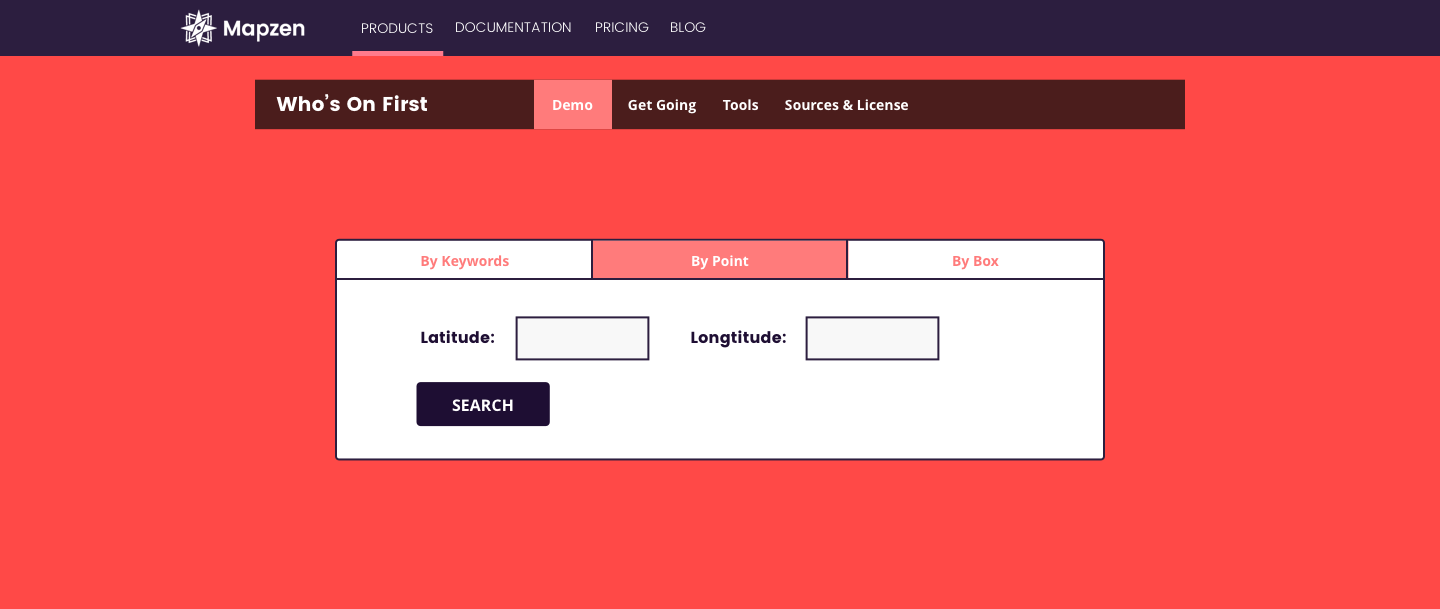This screenshot has height=609, width=1440.
Task: Open the Sources & License tab
Action: 846,105
